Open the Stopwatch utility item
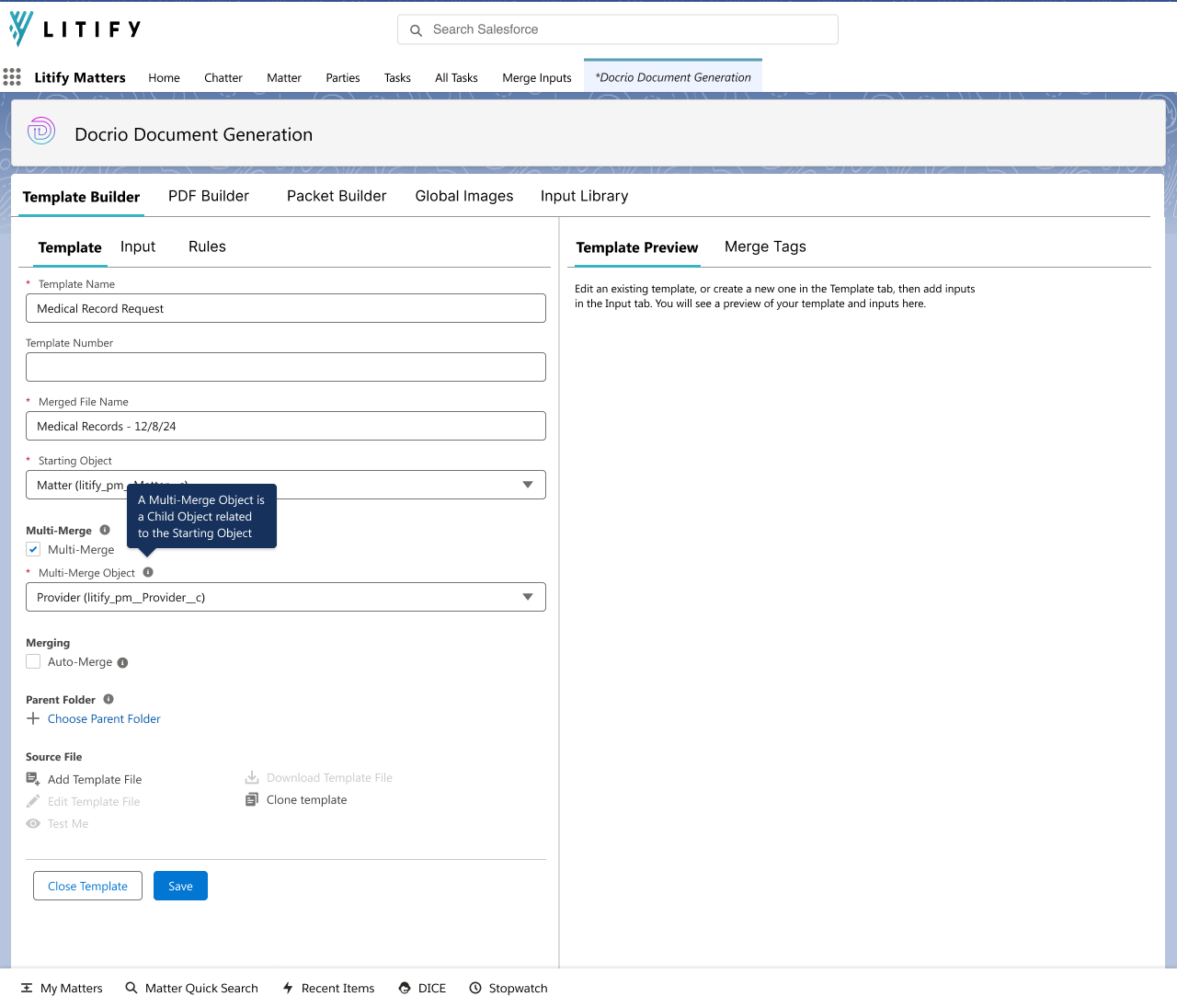The width and height of the screenshot is (1177, 1008). pyautogui.click(x=509, y=988)
